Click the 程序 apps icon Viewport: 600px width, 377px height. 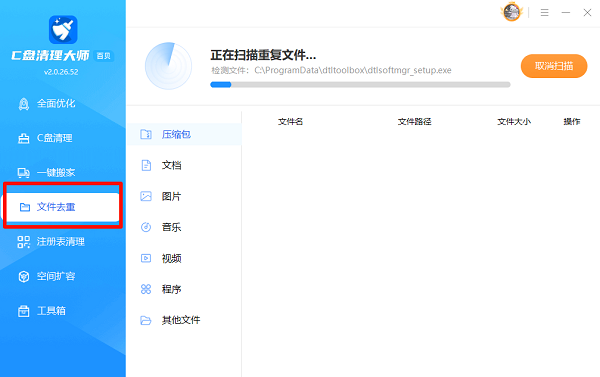[146, 289]
